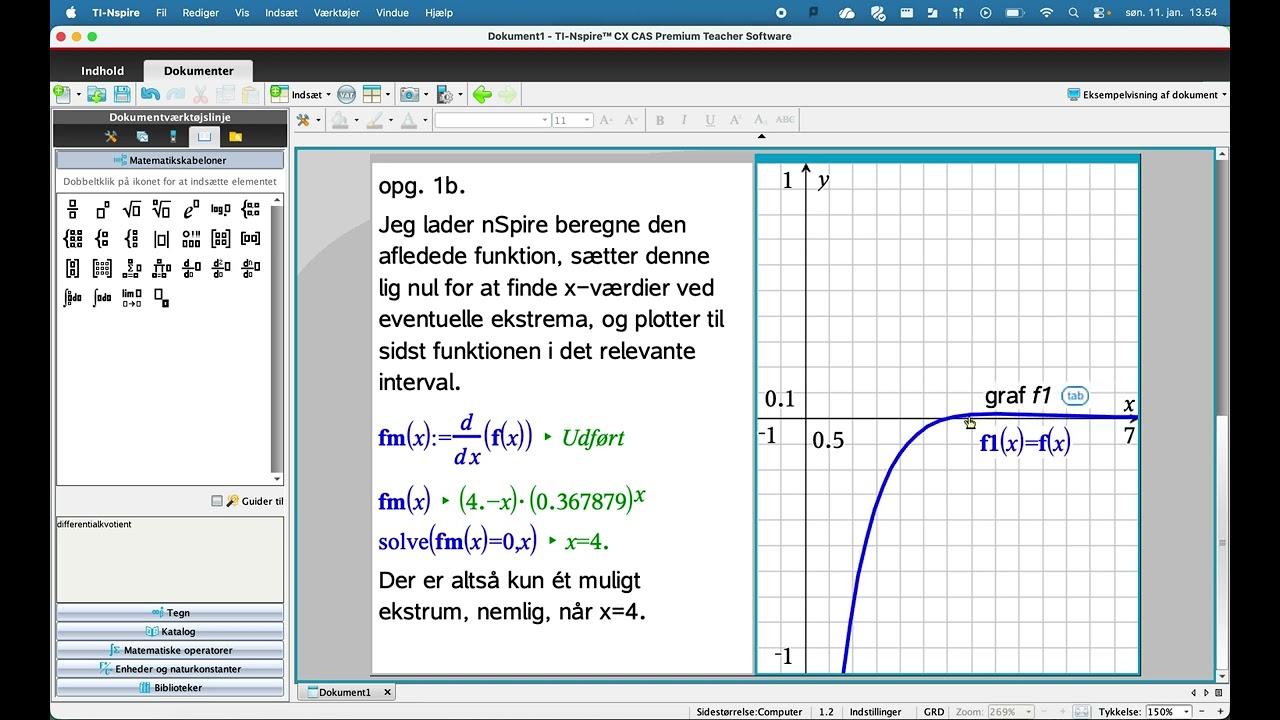Toggle underline text formatting
This screenshot has height=720, width=1280.
pos(710,120)
